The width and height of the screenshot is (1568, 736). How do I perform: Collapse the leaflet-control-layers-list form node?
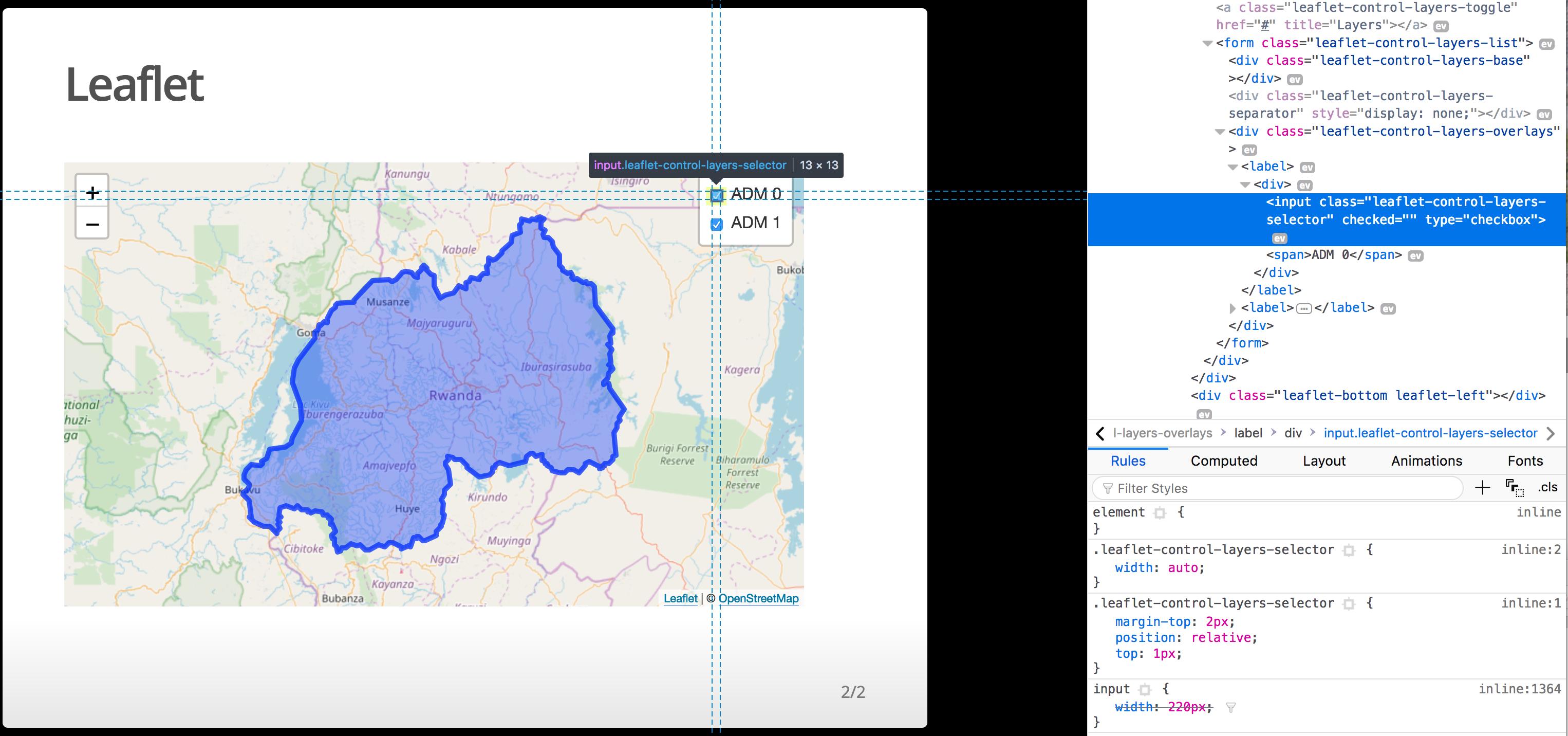[x=1208, y=43]
